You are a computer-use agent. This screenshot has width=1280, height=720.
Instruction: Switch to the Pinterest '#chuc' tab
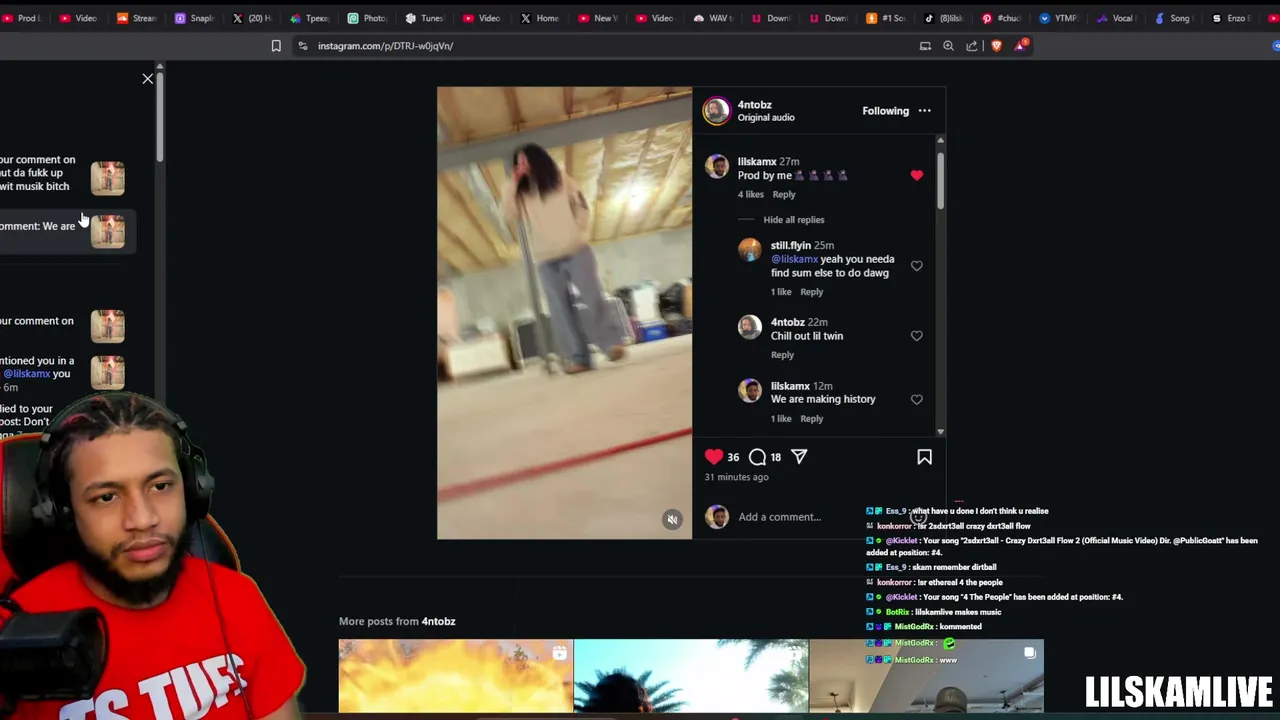point(1001,18)
